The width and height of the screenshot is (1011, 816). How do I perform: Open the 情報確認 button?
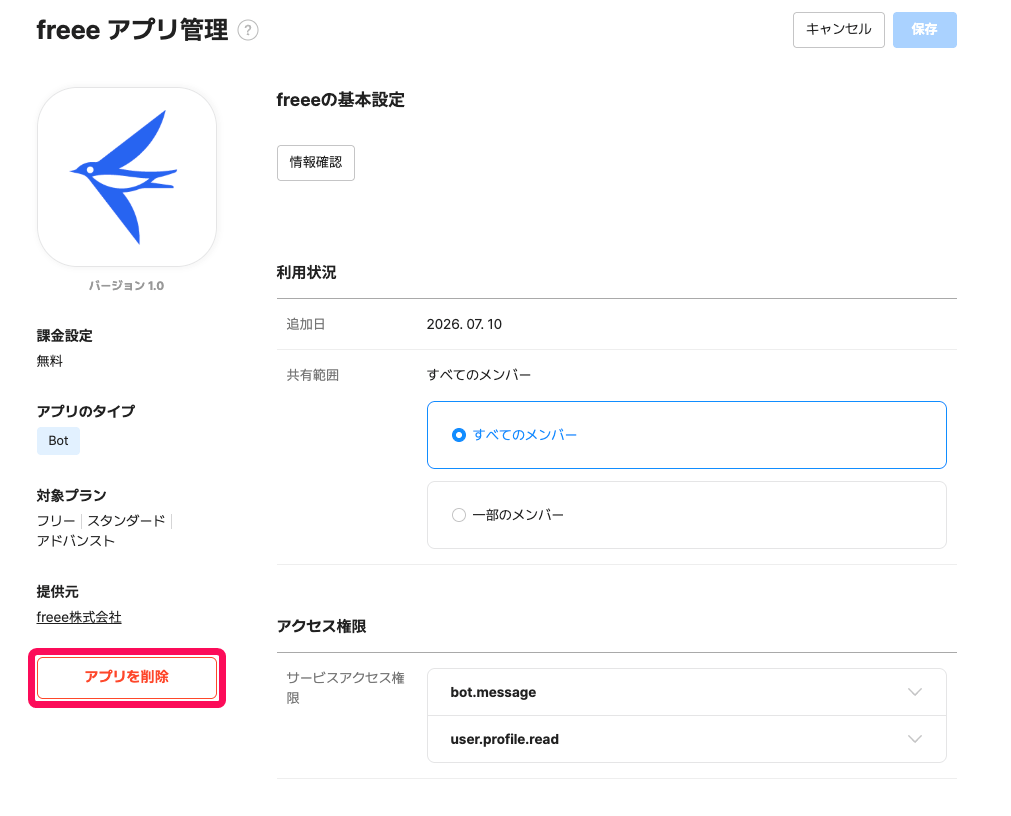pyautogui.click(x=316, y=162)
